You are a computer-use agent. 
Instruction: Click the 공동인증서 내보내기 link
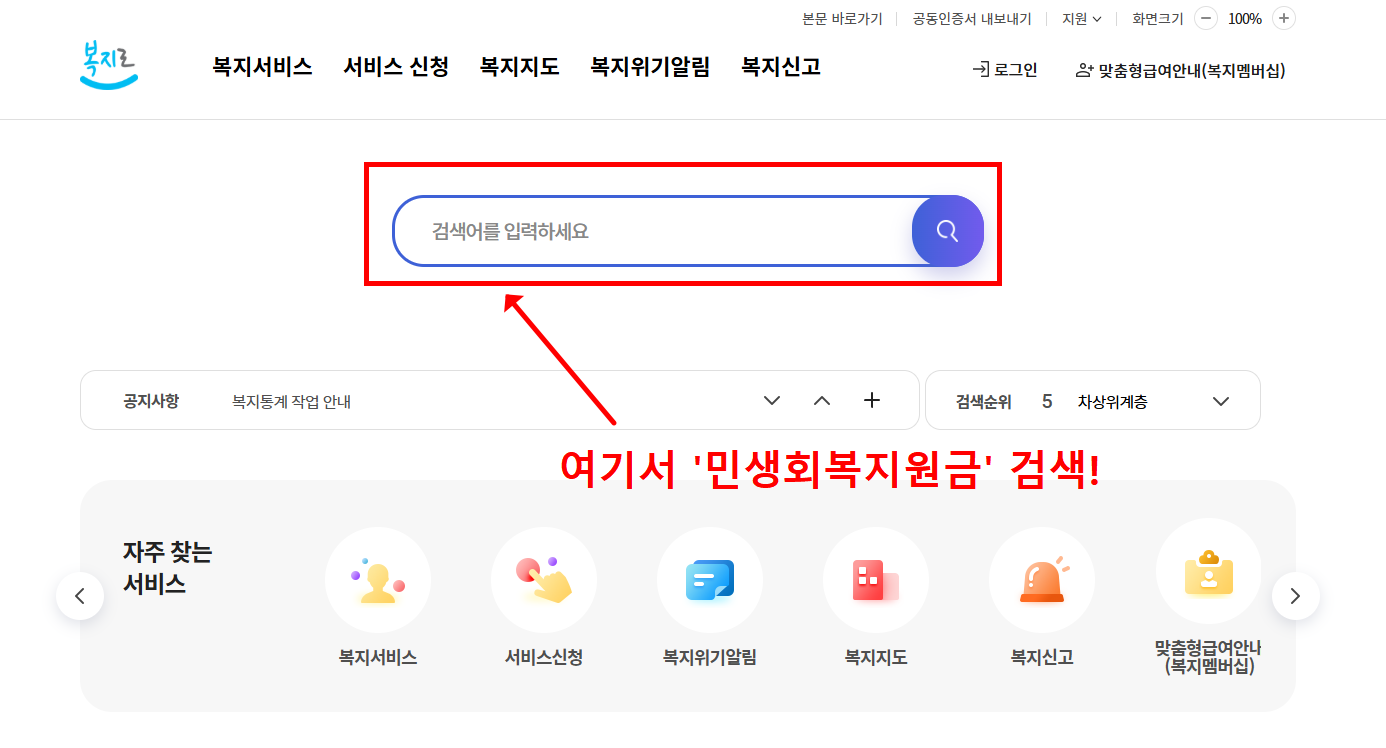click(x=971, y=18)
